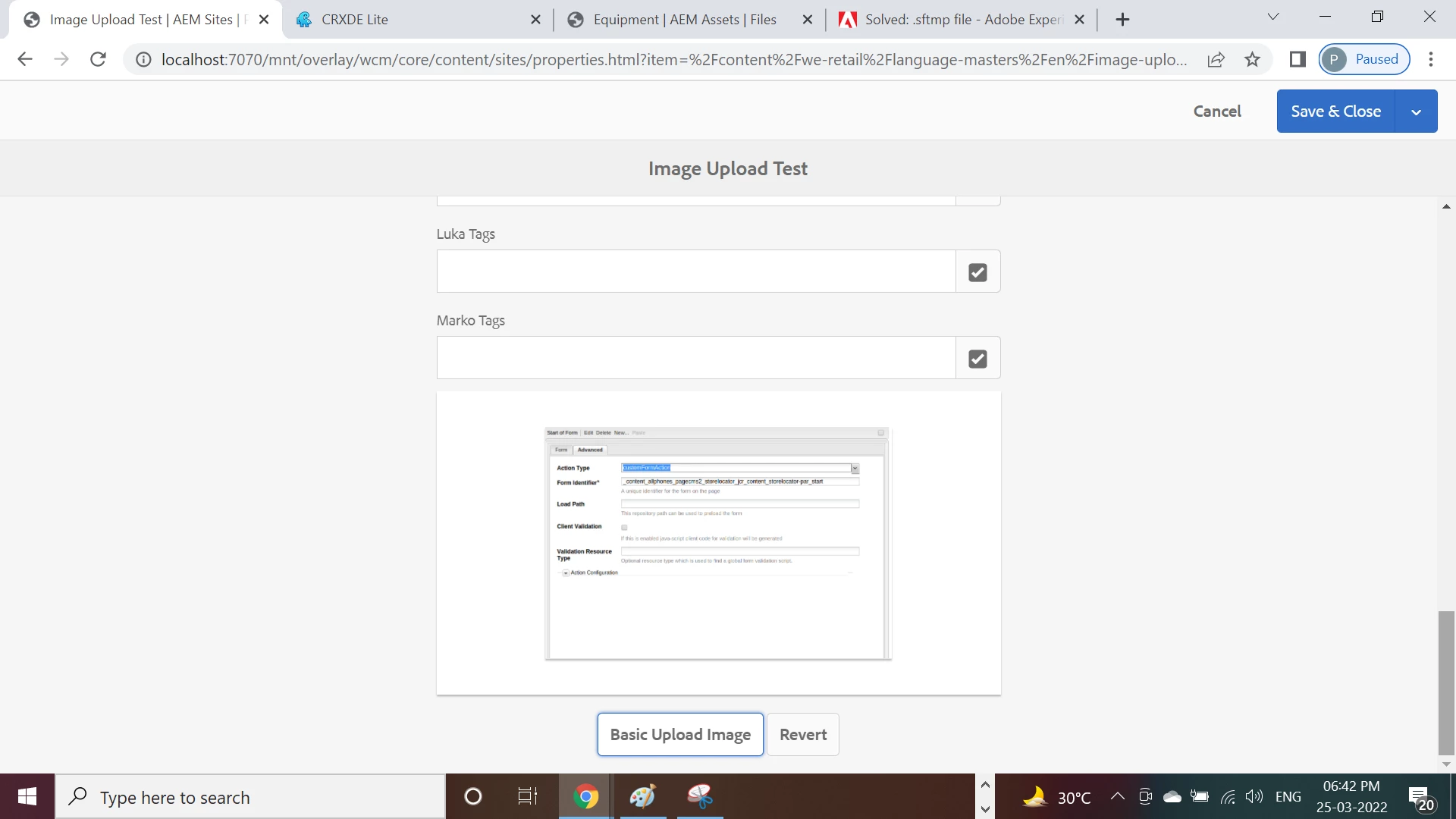Click the share page icon in the address bar

1216,59
